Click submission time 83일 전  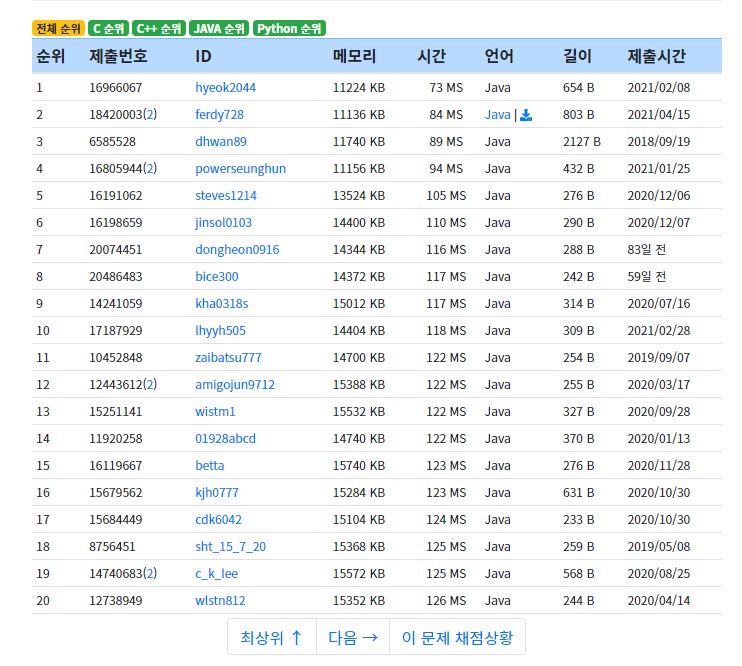646,250
